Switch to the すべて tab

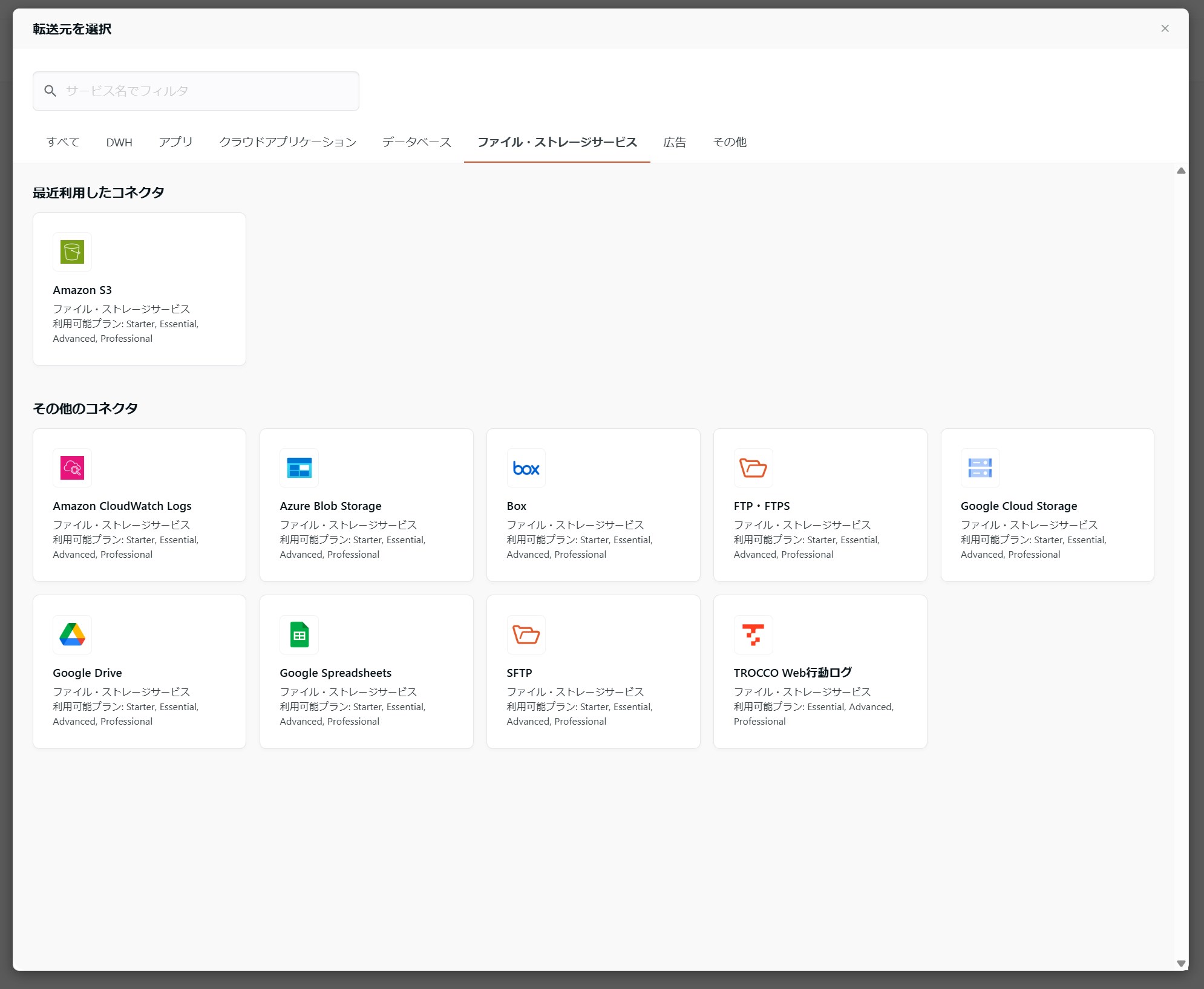(x=63, y=142)
